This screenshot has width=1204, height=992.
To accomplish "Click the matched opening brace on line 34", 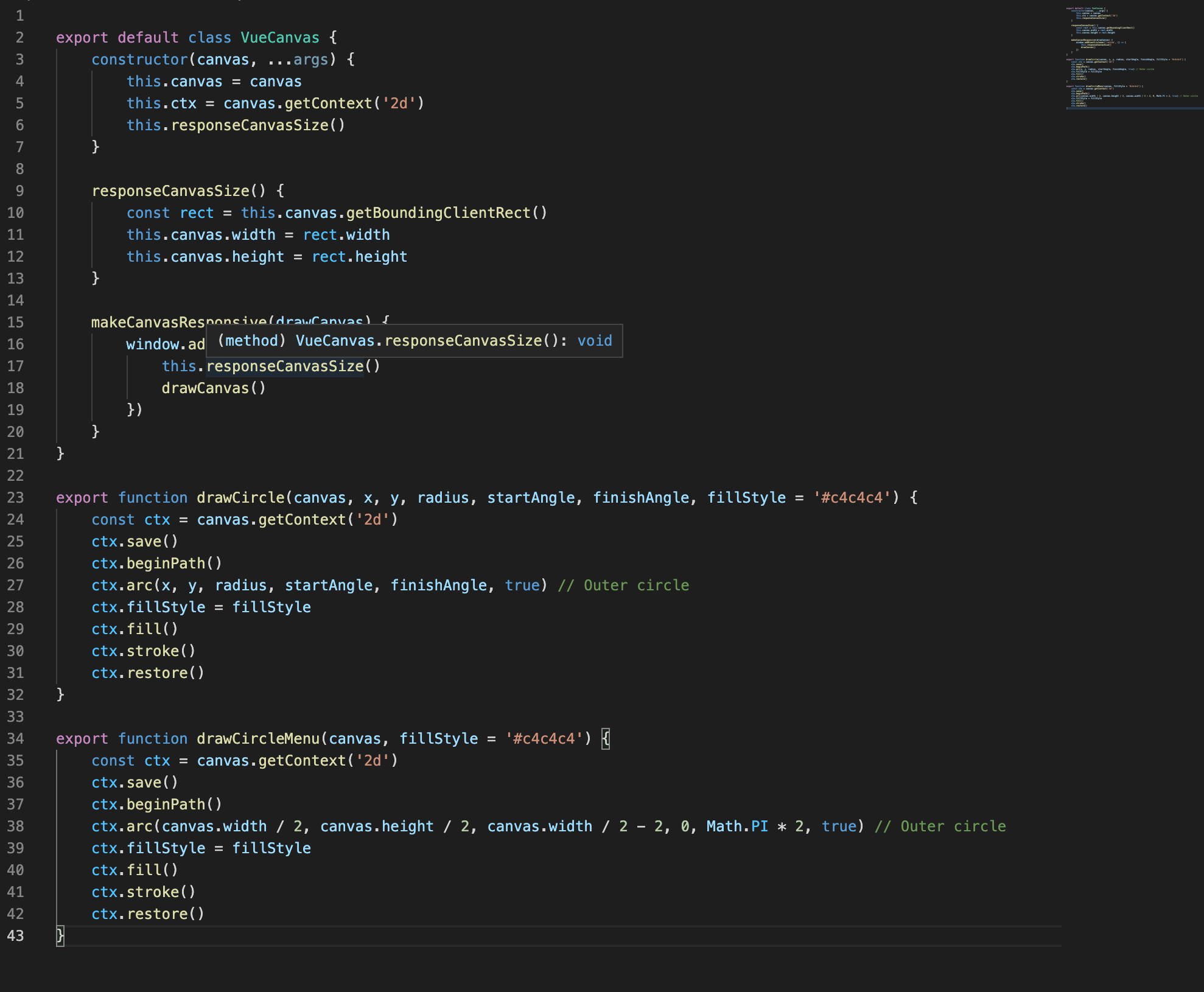I will 605,739.
